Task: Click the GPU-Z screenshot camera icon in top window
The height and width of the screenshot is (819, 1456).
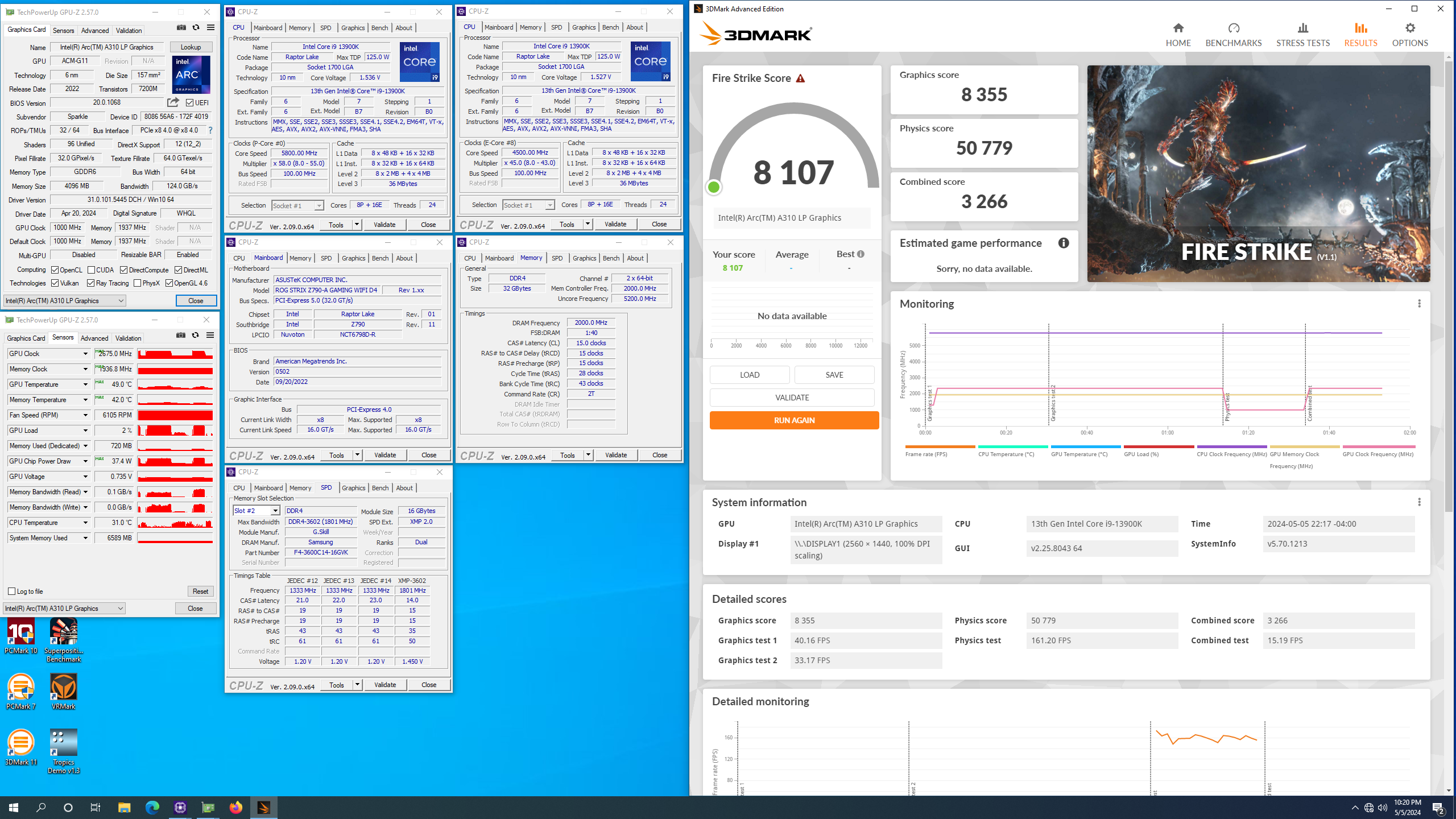Action: click(x=181, y=27)
